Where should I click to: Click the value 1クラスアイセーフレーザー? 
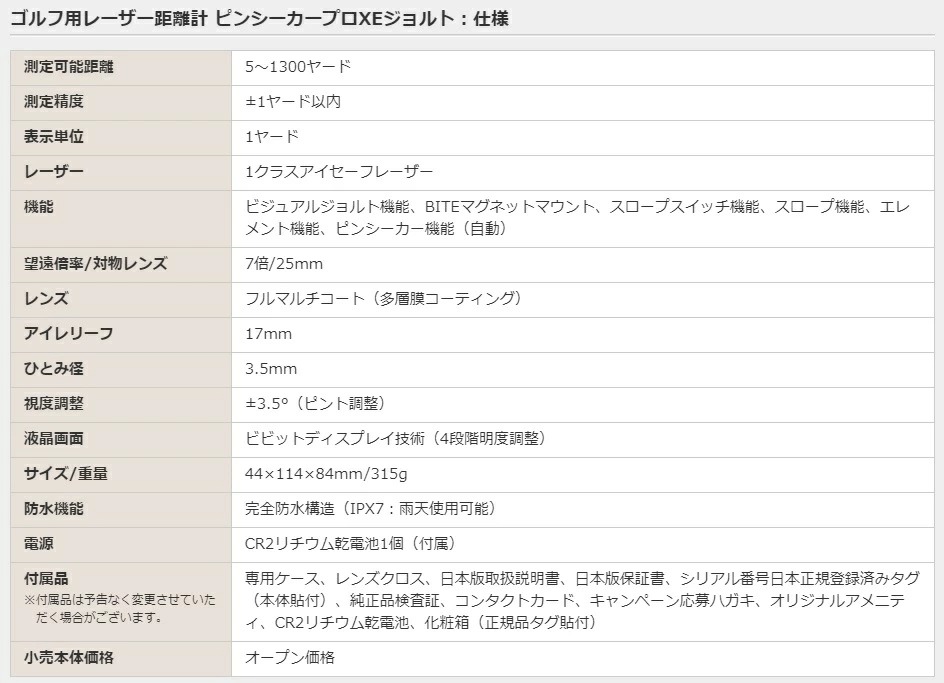339,172
